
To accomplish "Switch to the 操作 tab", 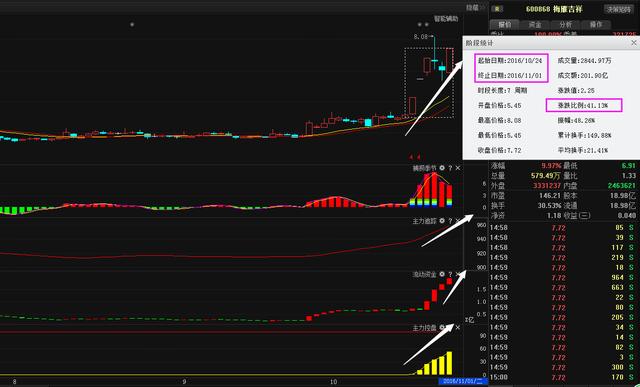I will coord(596,24).
